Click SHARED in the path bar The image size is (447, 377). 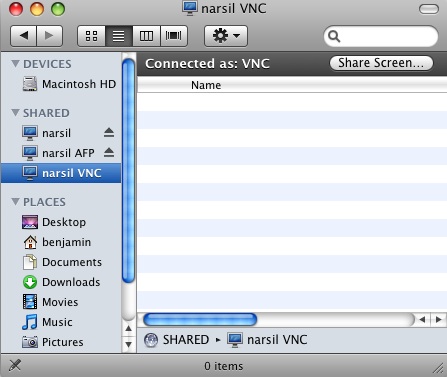[186, 340]
